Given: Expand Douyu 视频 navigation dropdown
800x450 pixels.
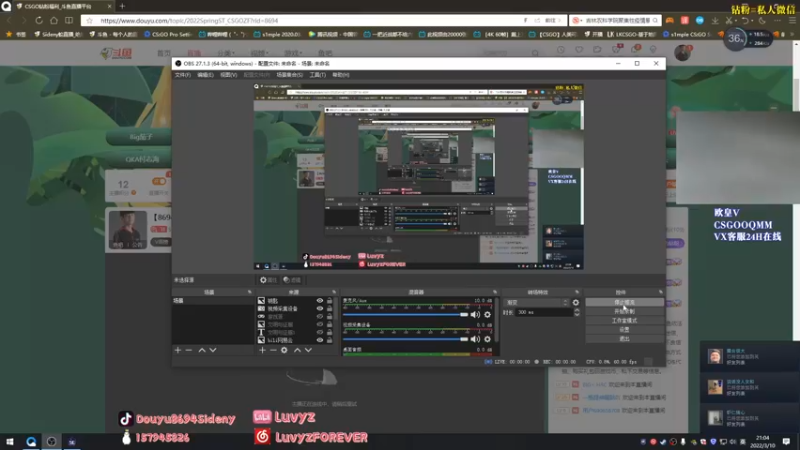Looking at the screenshot, I should (259, 53).
